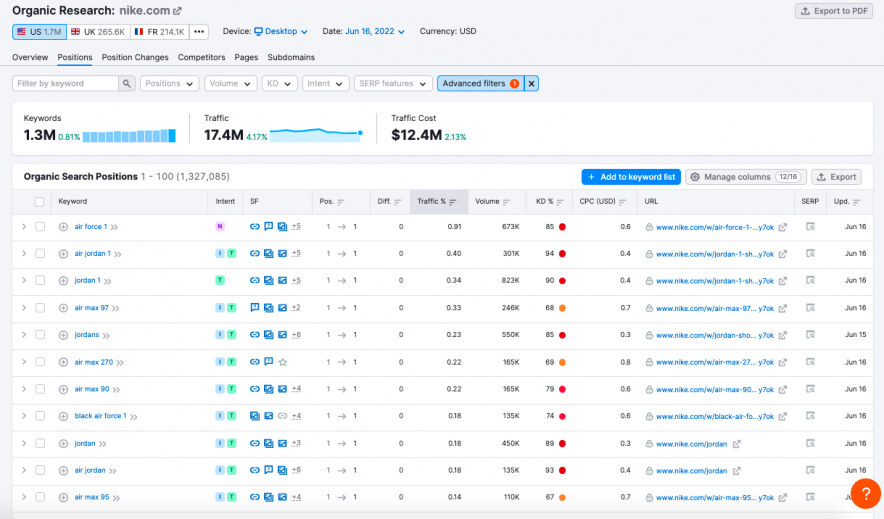Click more databases ellipsis button
Screen dimensions: 884x519
tap(199, 32)
